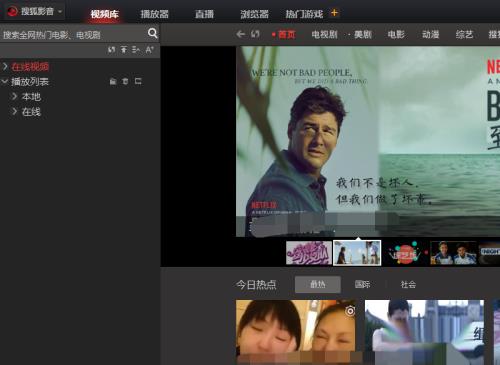This screenshot has width=500, height=365.
Task: Click the orange plus icon after 热门游戏
Action: click(334, 13)
